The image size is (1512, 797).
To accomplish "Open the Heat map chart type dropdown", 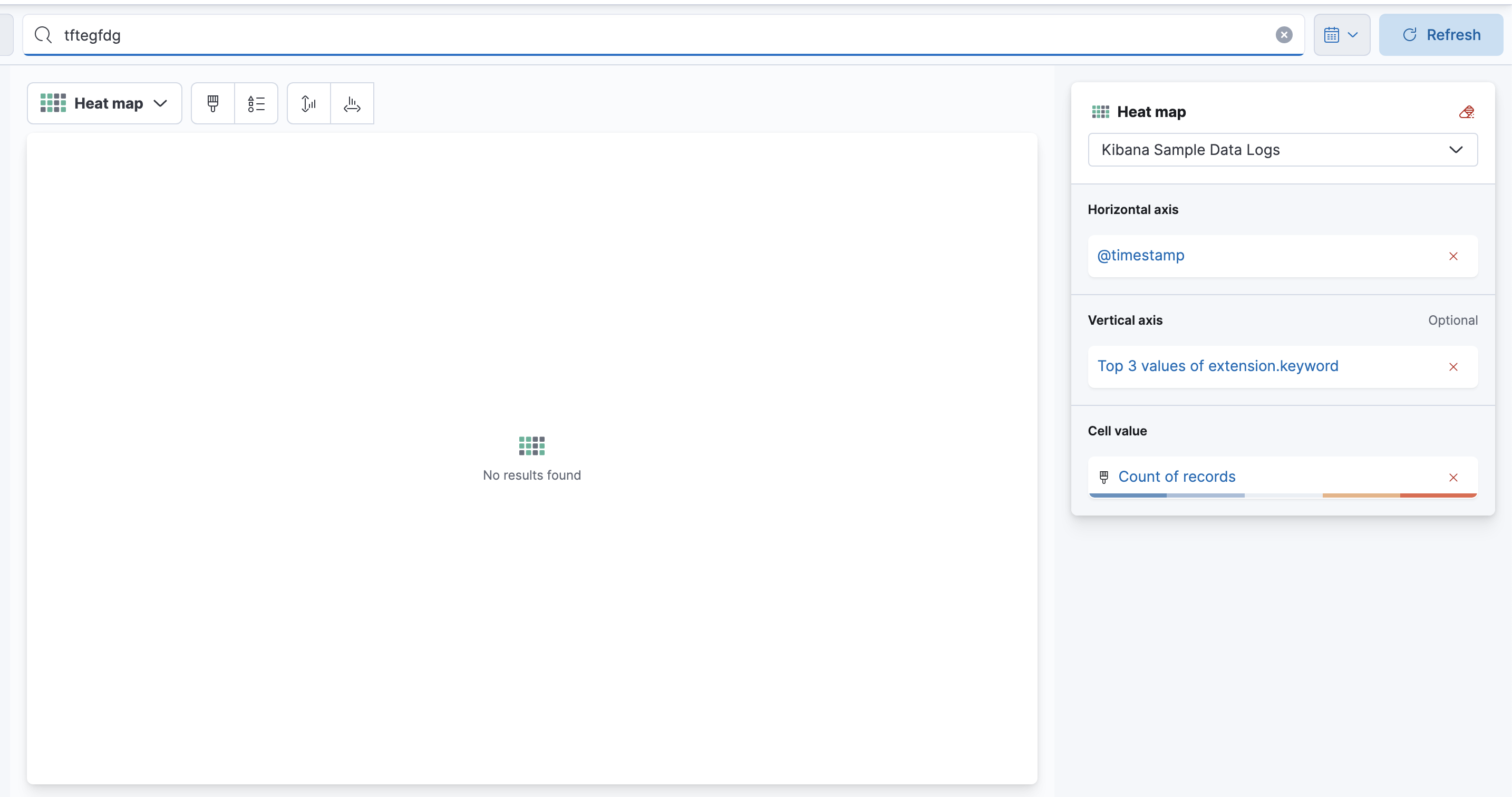I will 104,103.
